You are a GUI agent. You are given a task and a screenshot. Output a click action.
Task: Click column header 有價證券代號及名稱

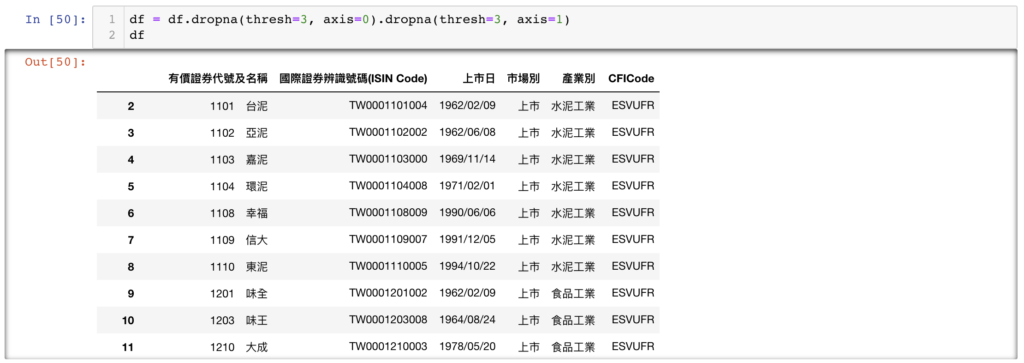pyautogui.click(x=217, y=78)
